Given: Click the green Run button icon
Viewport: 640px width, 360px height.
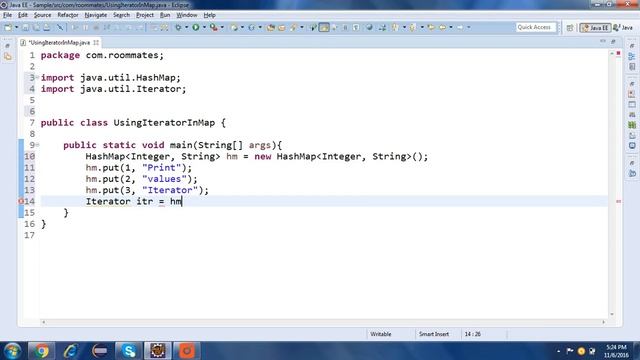Looking at the screenshot, I should tap(196, 27).
